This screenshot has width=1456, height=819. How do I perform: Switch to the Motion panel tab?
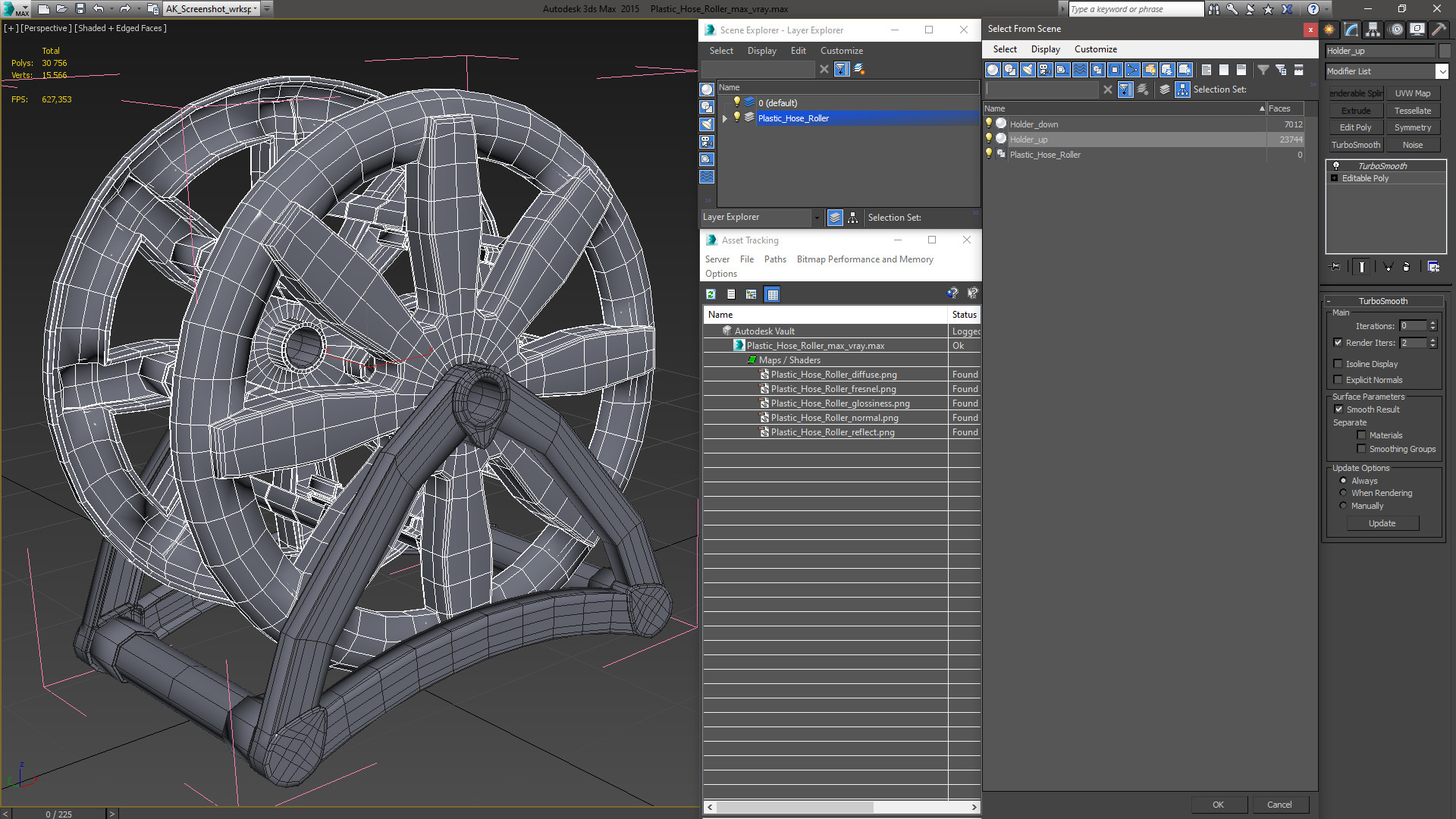[x=1395, y=30]
